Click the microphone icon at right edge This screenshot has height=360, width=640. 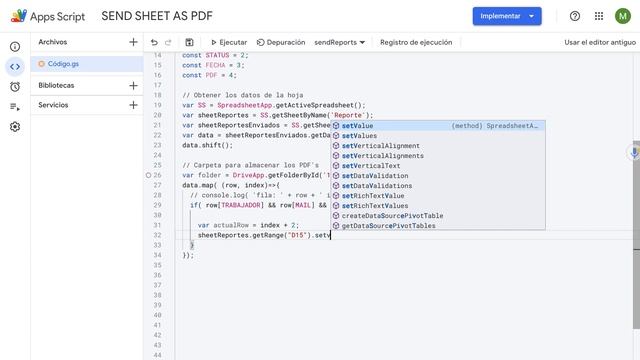pyautogui.click(x=634, y=153)
